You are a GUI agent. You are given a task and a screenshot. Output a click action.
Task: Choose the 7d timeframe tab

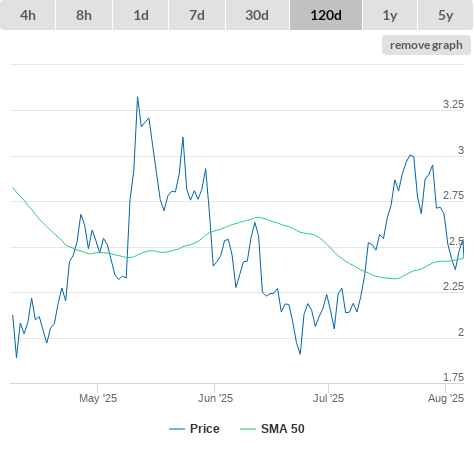coord(197,15)
